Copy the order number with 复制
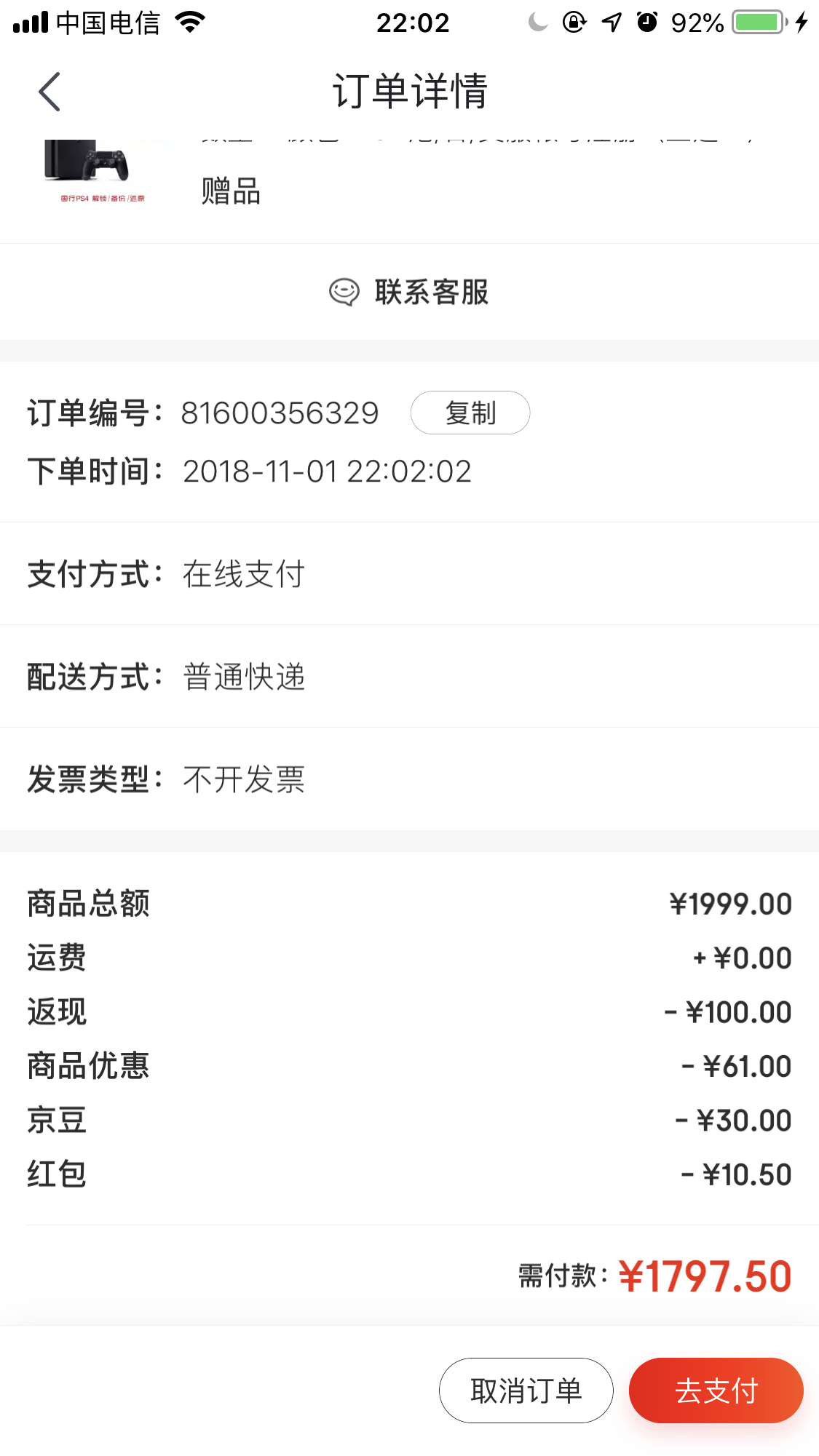 click(470, 413)
